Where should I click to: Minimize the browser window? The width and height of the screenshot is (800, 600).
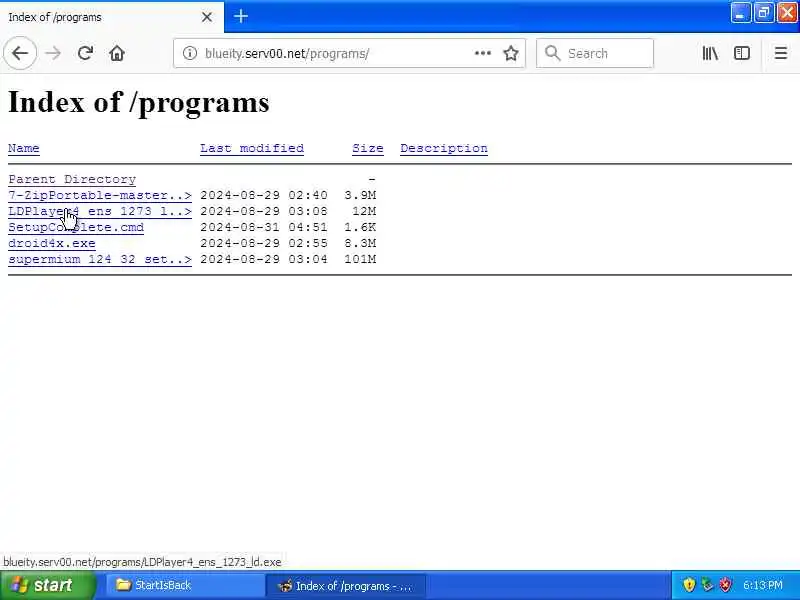[740, 13]
